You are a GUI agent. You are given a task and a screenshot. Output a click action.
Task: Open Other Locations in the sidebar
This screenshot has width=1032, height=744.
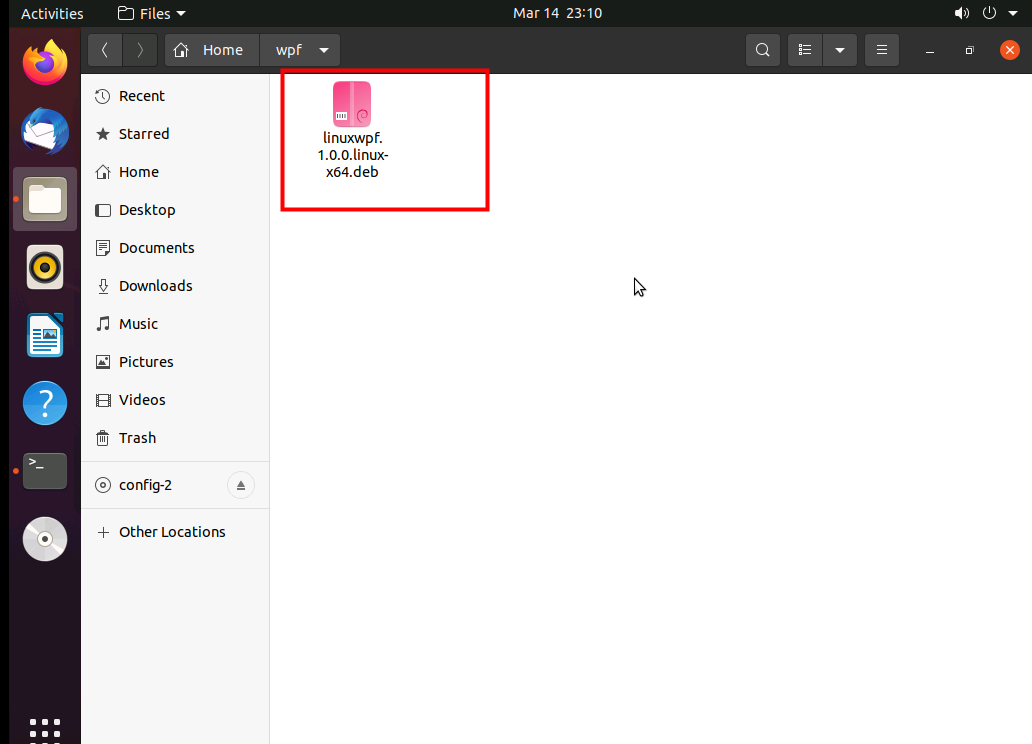tap(175, 532)
